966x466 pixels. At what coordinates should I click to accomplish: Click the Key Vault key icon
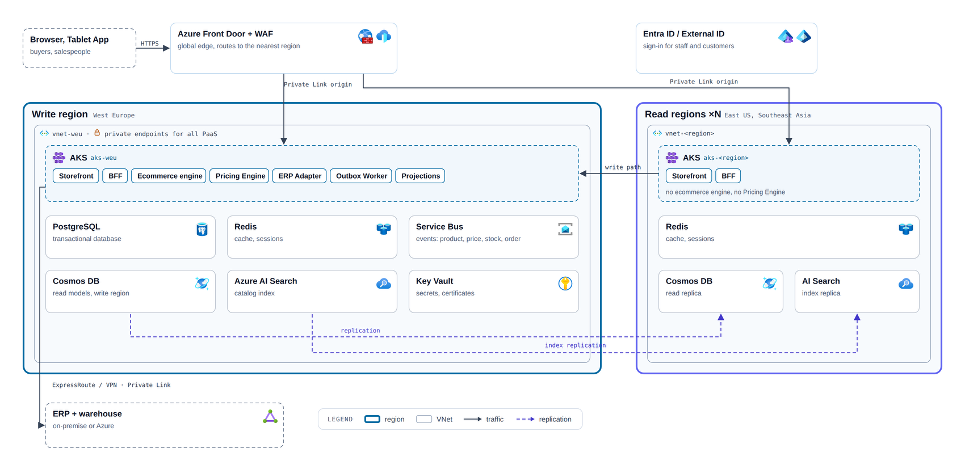pyautogui.click(x=565, y=284)
